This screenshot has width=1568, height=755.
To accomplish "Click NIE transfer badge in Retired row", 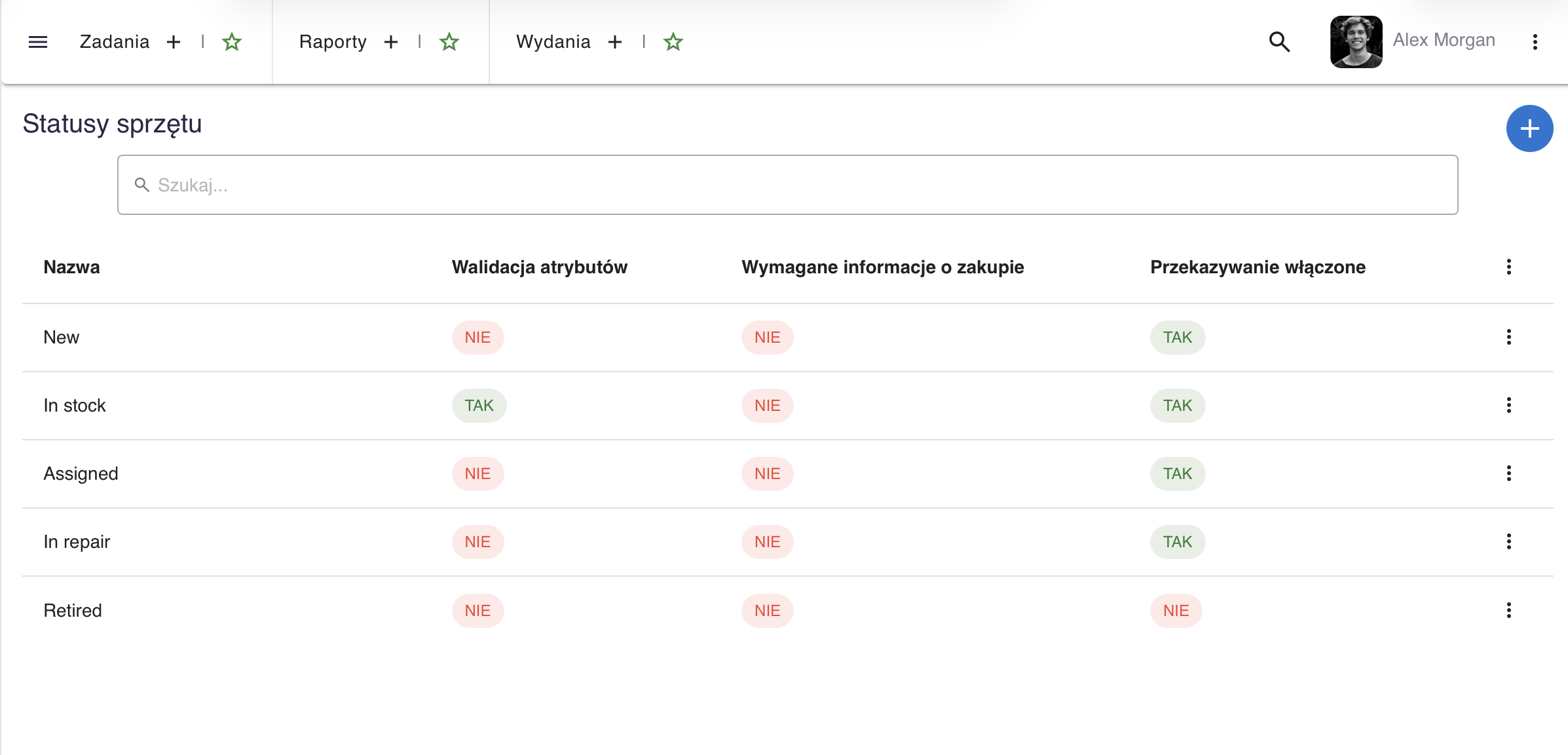I will point(1176,611).
